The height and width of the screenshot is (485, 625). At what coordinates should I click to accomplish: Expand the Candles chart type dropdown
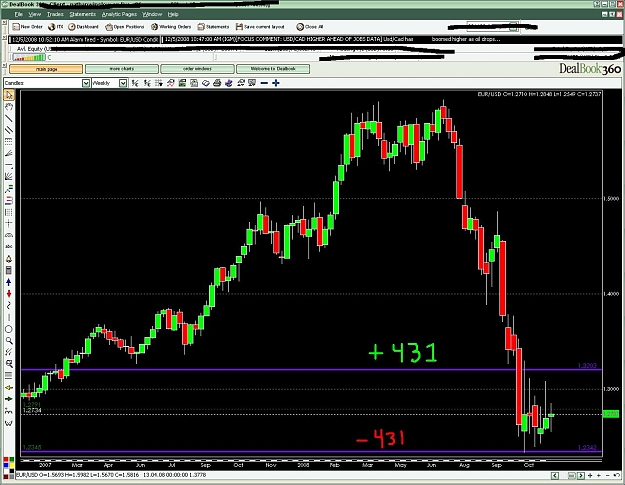tap(86, 83)
